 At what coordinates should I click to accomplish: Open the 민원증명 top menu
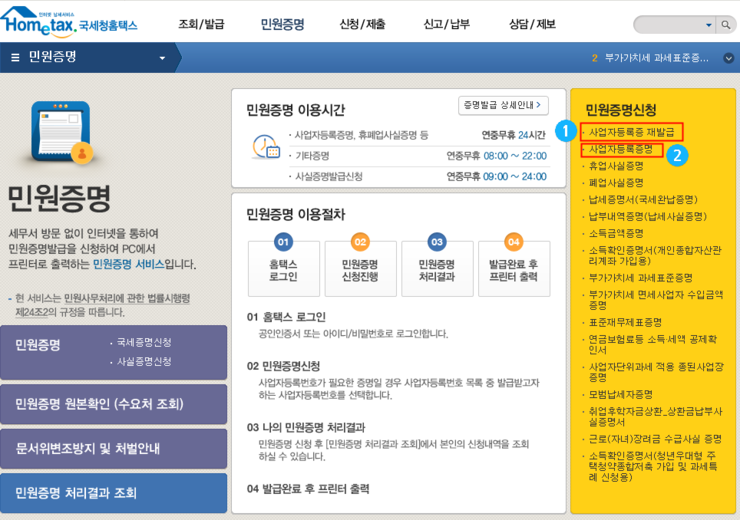(x=282, y=24)
